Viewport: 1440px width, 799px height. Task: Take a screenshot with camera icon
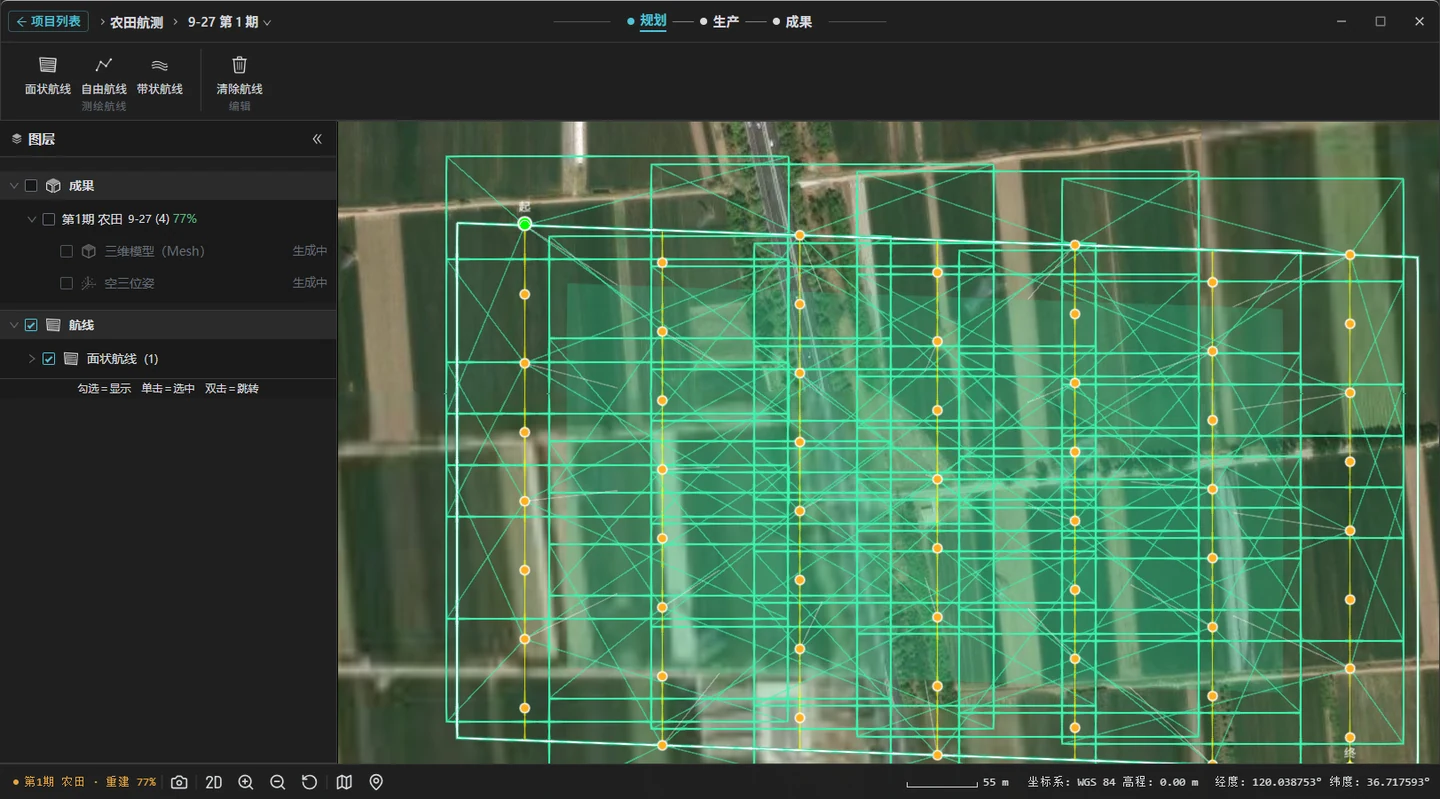(179, 782)
